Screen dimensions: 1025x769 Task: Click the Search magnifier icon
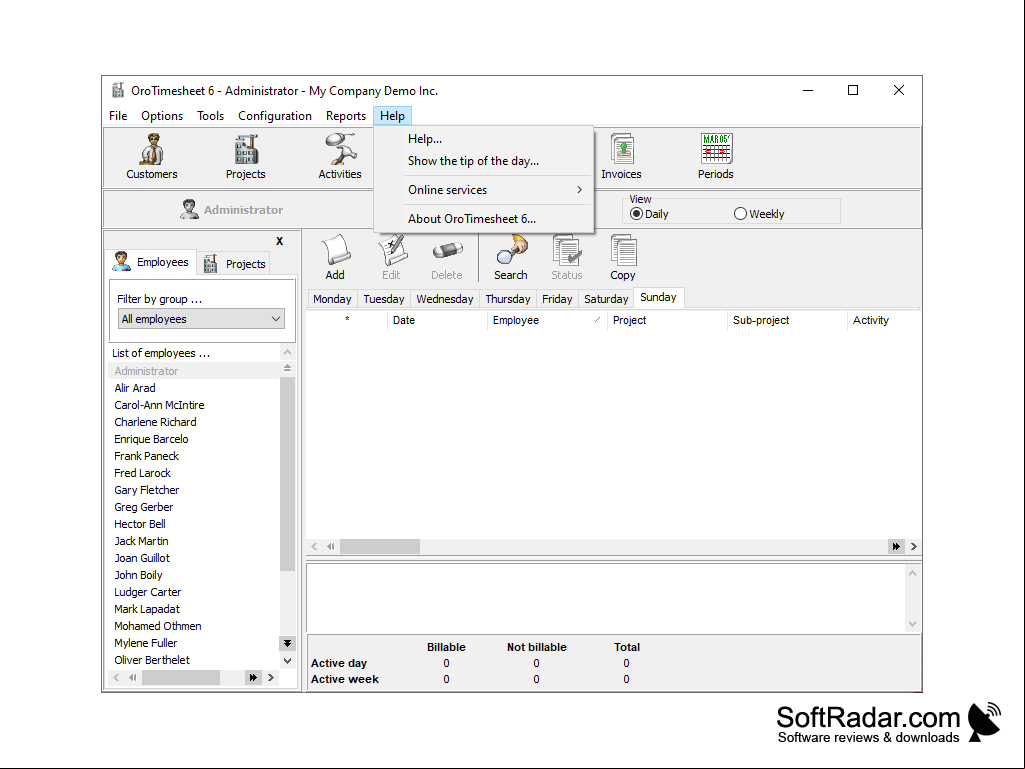click(511, 258)
